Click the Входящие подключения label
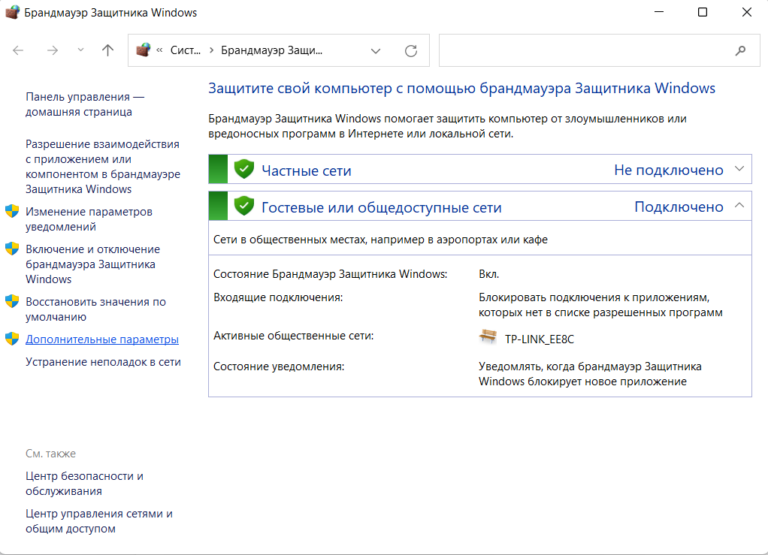This screenshot has height=555, width=768. click(278, 297)
